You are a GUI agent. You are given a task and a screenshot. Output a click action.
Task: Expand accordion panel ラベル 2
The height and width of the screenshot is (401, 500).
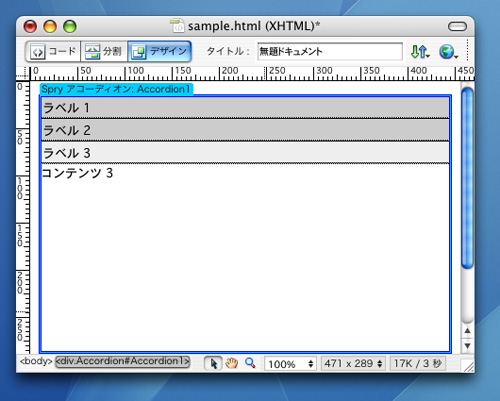(245, 130)
